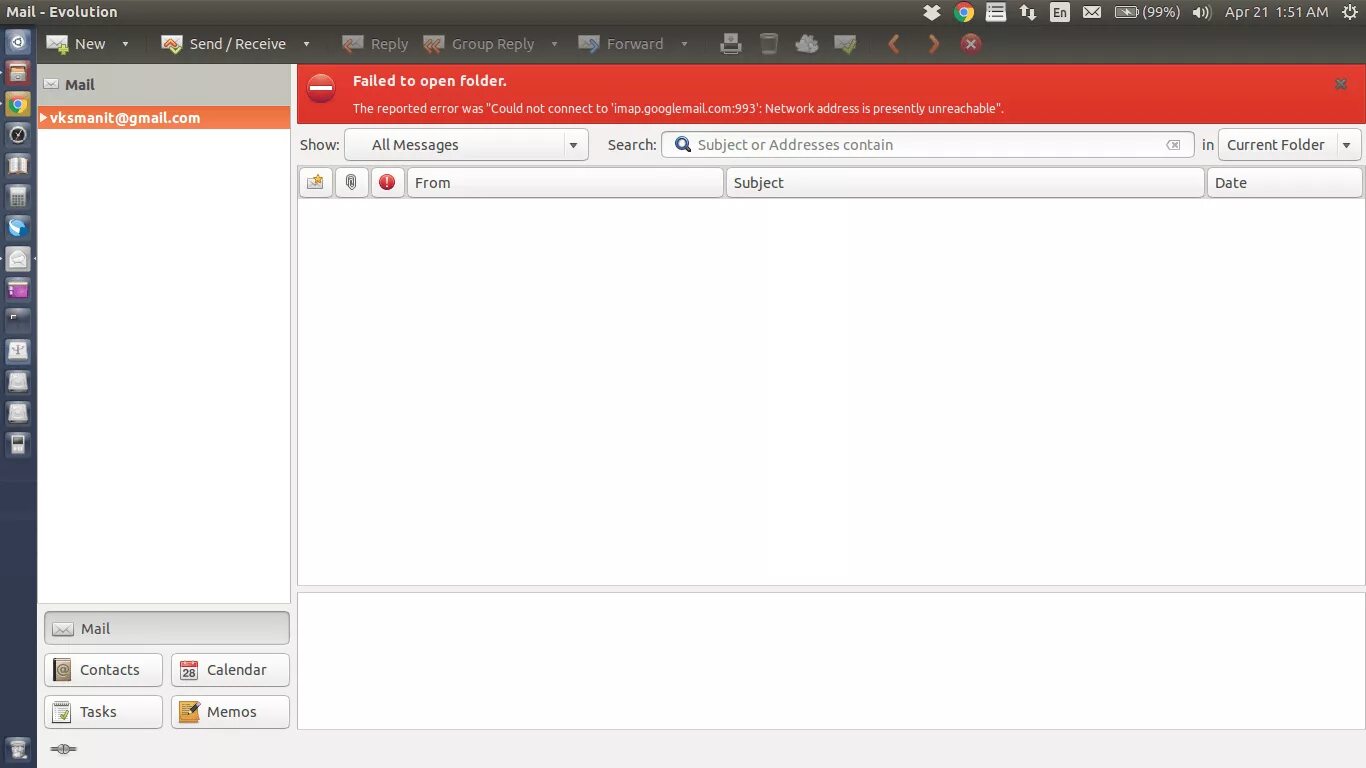Click the Apr 21 1:51 AM clock

coord(1277,12)
